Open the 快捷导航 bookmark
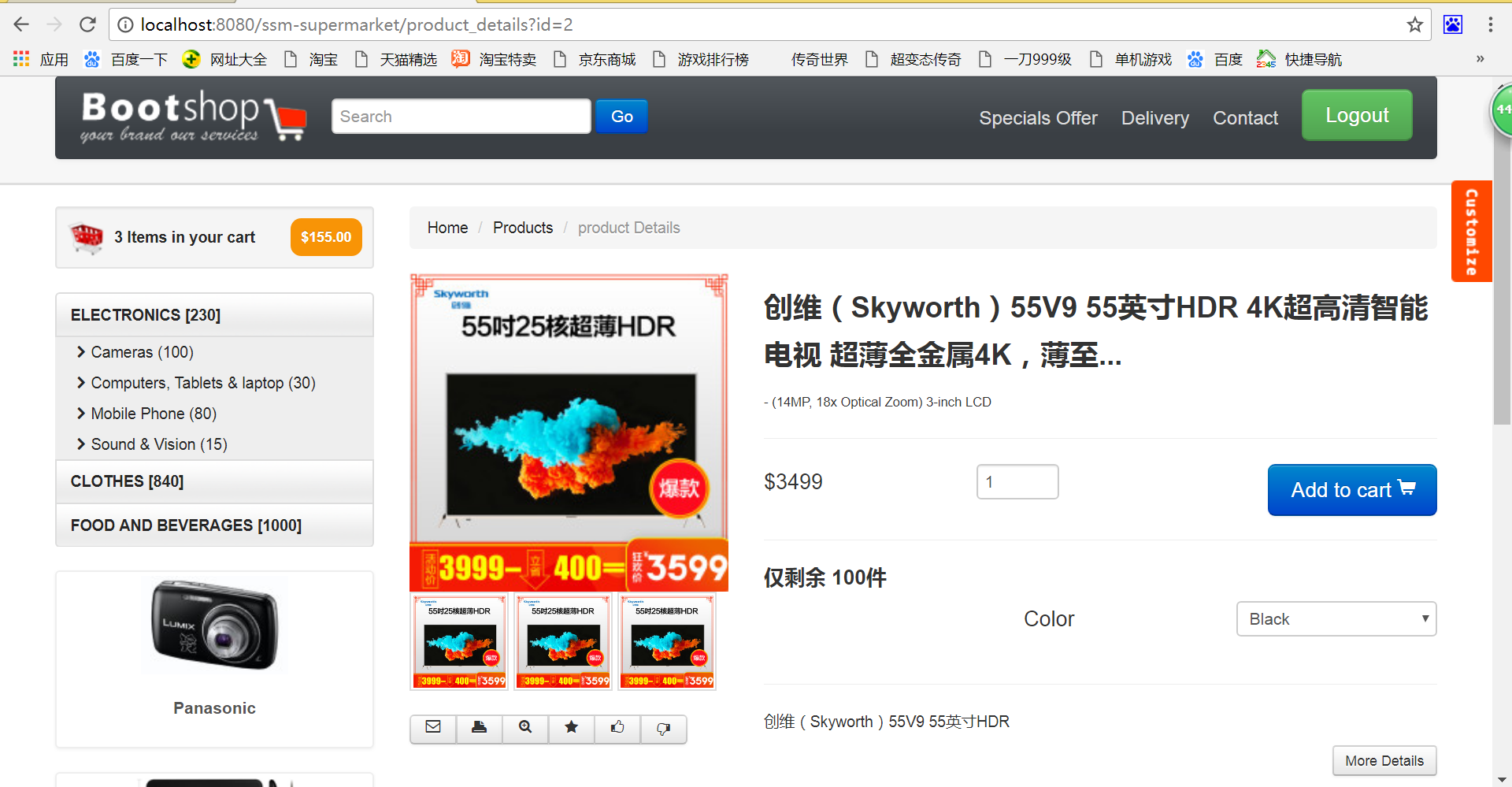This screenshot has height=787, width=1512. 1299,59
